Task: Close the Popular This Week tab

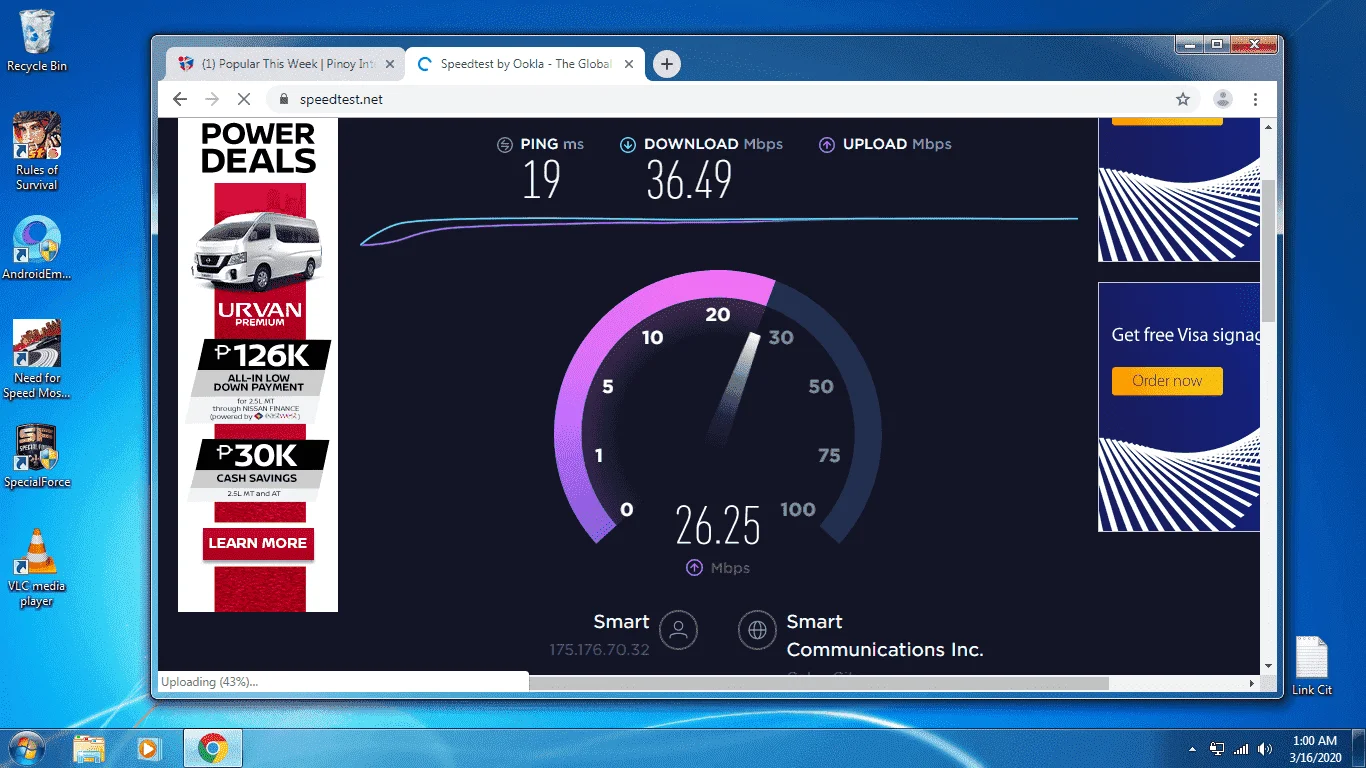Action: click(390, 64)
